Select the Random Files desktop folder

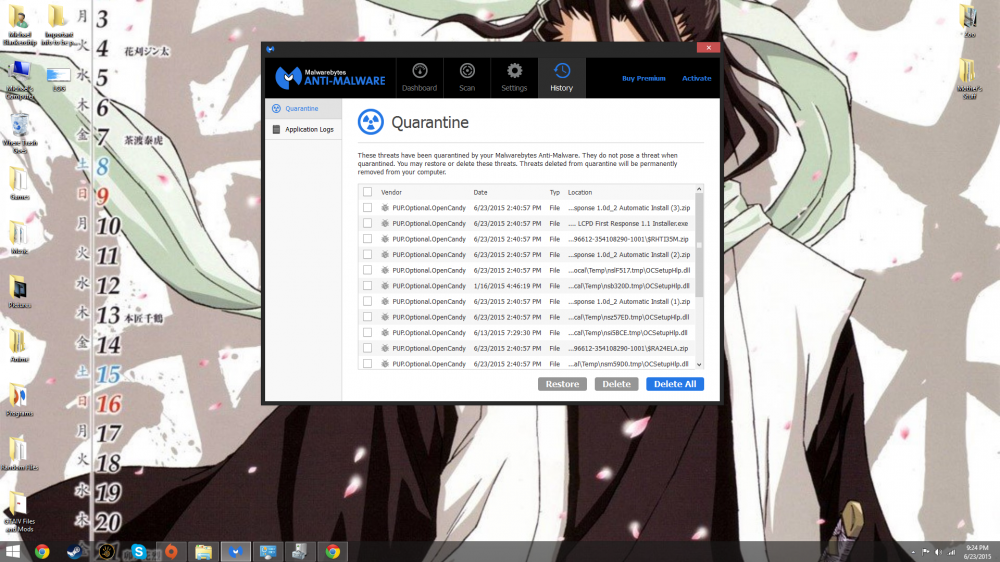point(20,454)
